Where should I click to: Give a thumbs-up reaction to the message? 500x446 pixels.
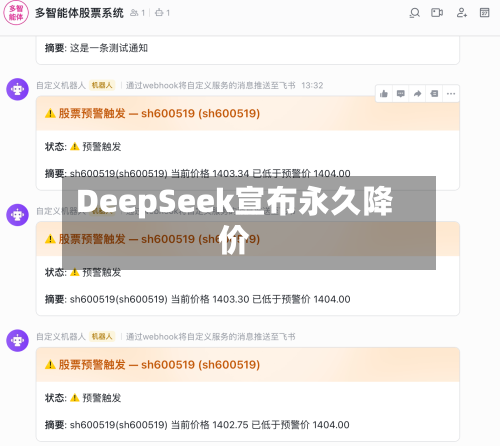[384, 94]
